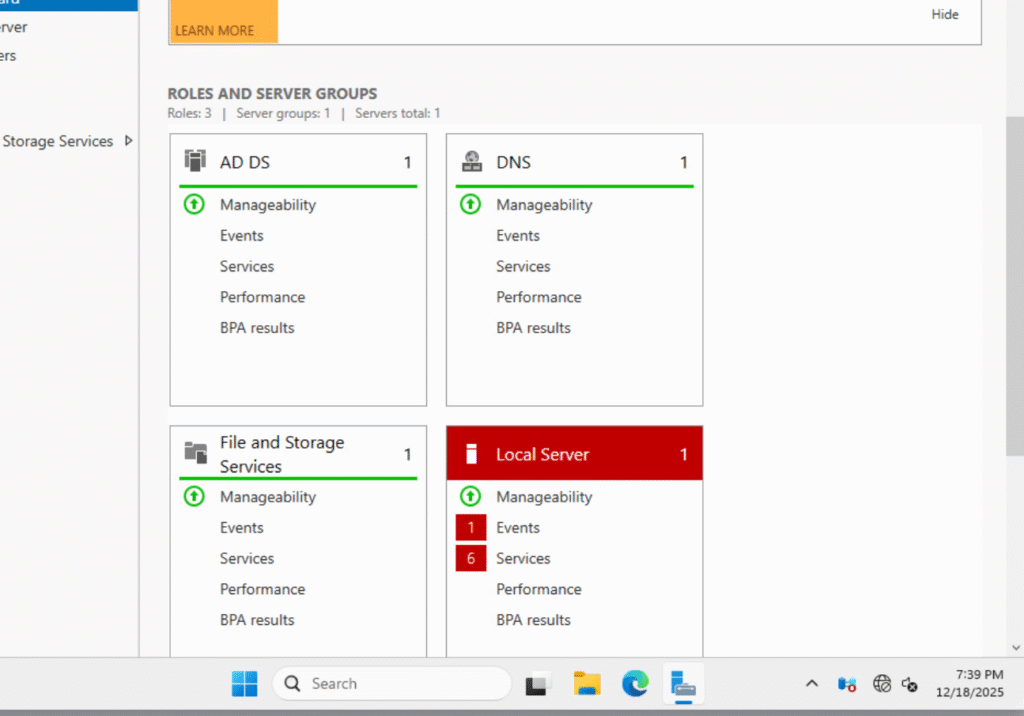Expand the Storage Services sidebar arrow
Image resolution: width=1024 pixels, height=716 pixels.
pyautogui.click(x=128, y=141)
